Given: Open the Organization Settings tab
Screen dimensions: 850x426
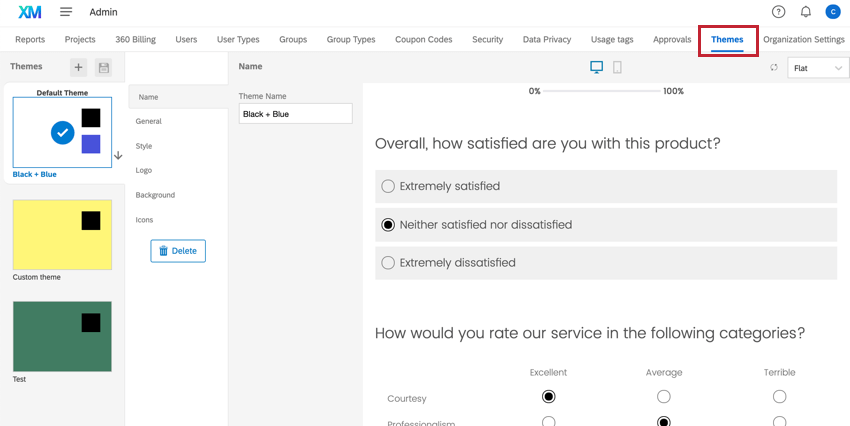Looking at the screenshot, I should (x=803, y=40).
